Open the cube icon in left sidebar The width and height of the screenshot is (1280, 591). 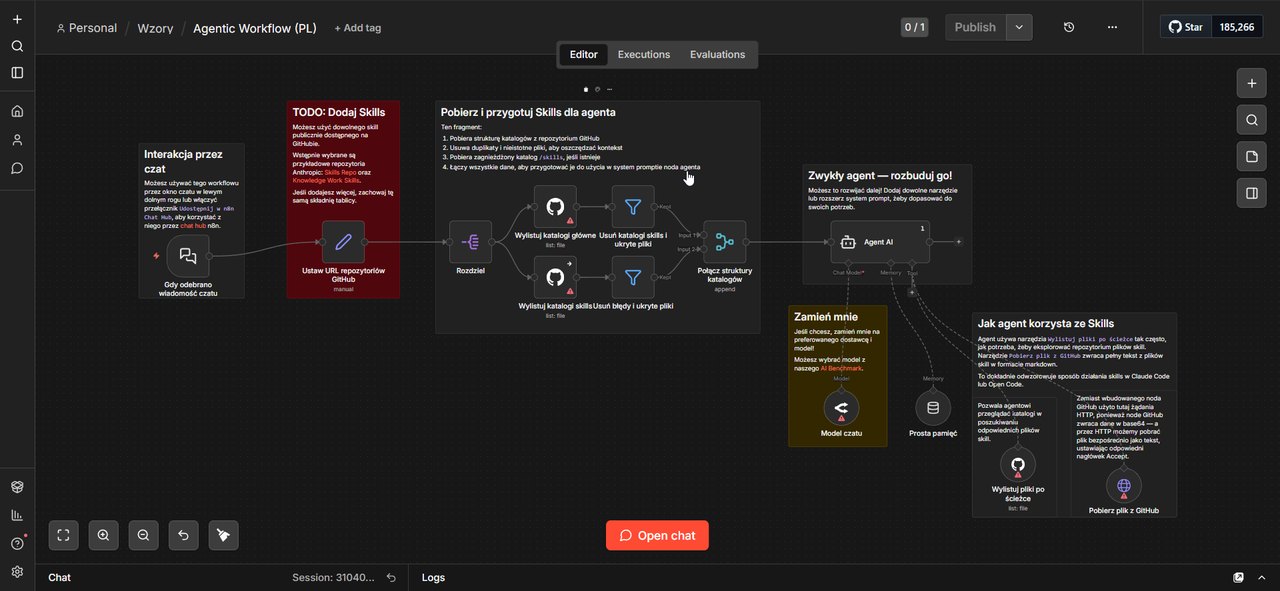[17, 487]
